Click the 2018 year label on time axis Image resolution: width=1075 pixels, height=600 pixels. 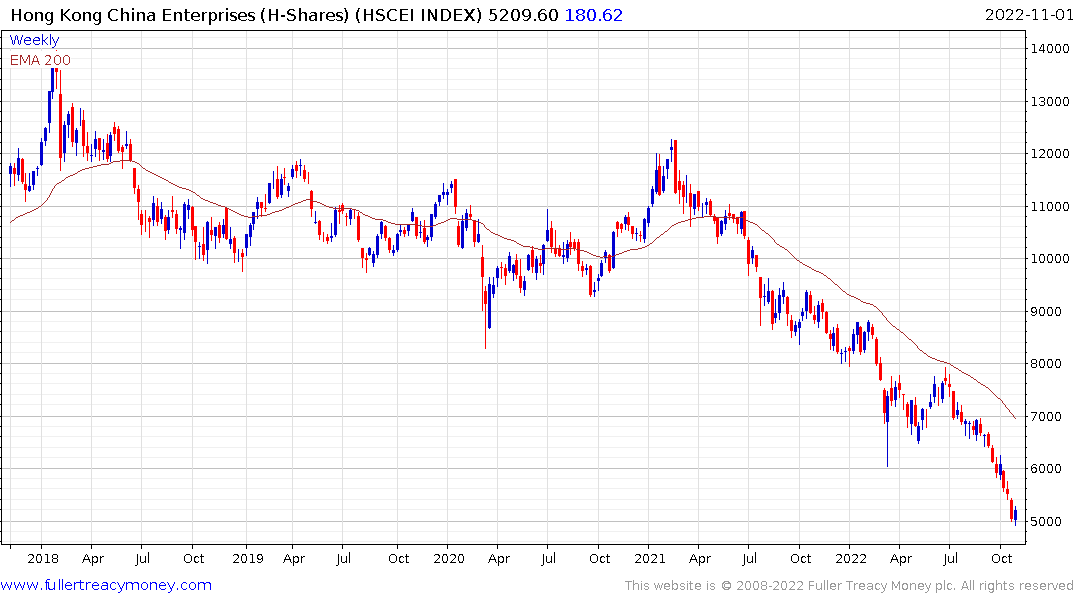(x=43, y=558)
